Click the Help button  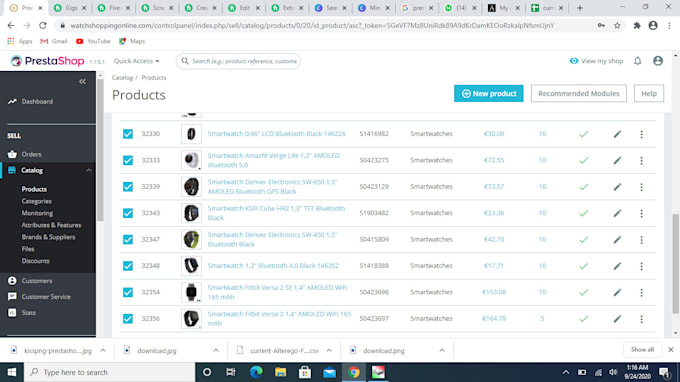pos(649,94)
